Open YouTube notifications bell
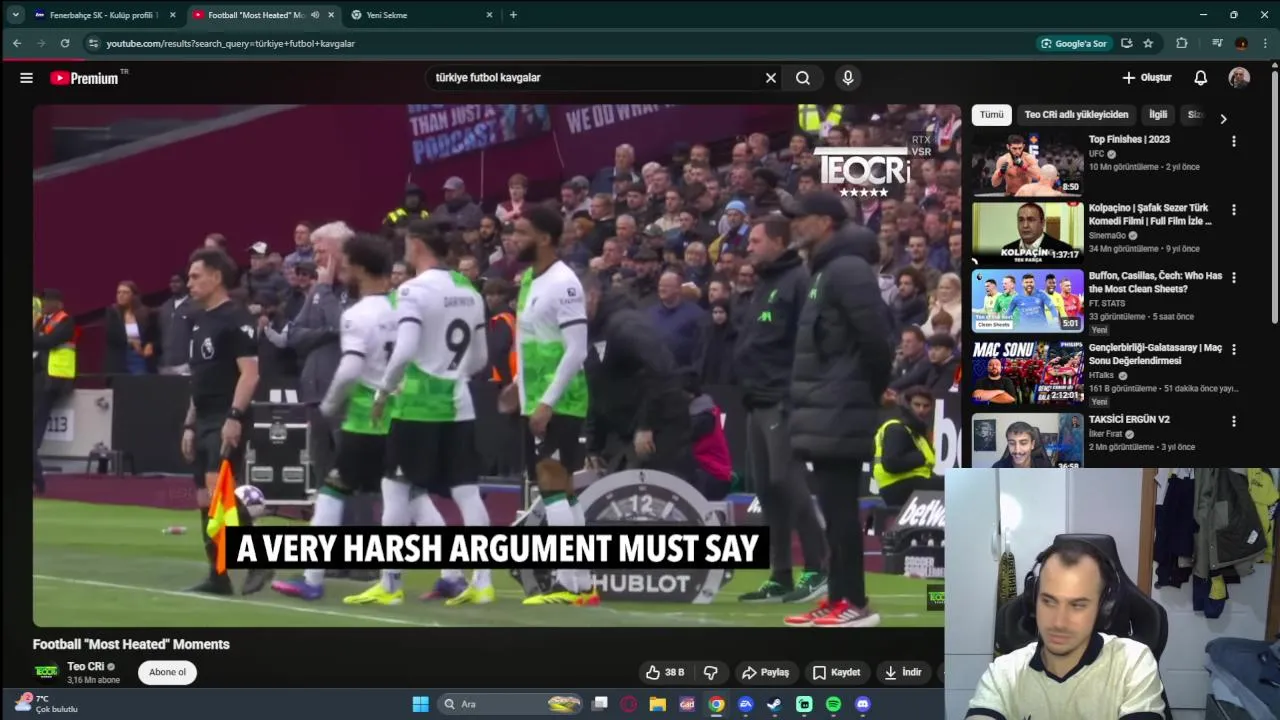Screen dimensions: 1280x720 pos(1201,78)
